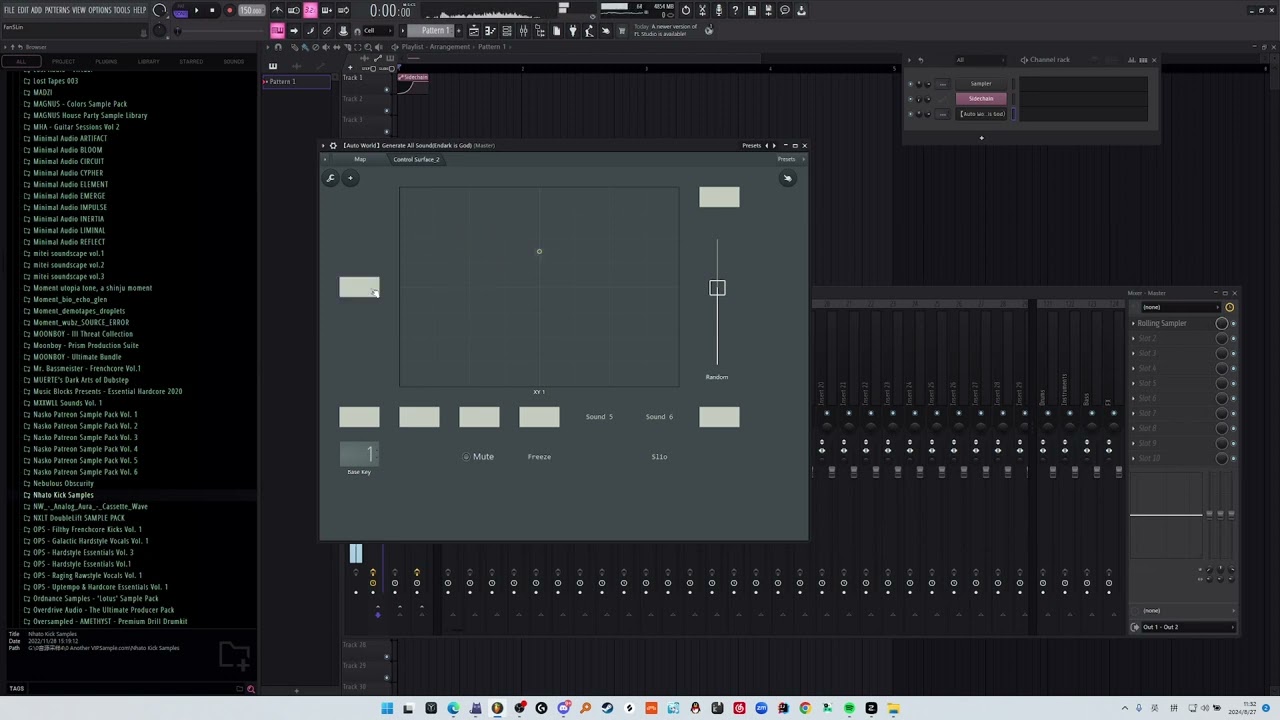
Task: Click the S11o control
Action: pyautogui.click(x=659, y=457)
